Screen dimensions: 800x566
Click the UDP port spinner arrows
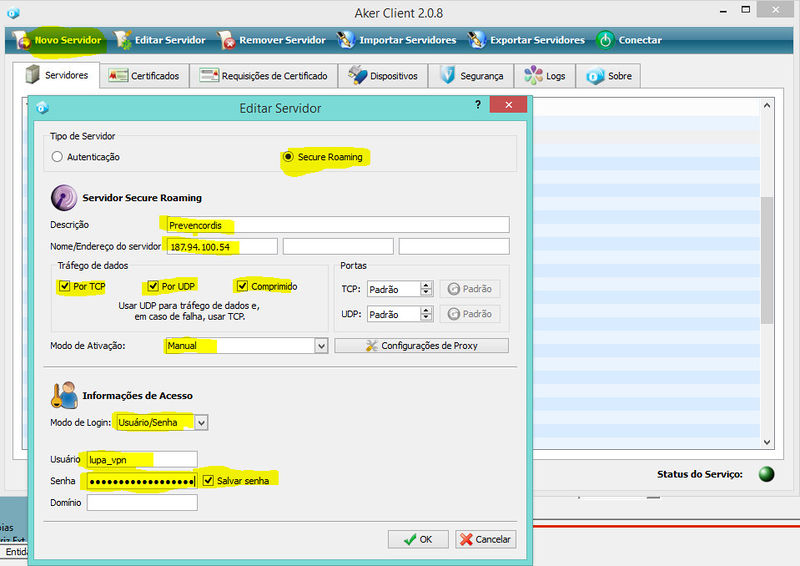pos(427,314)
